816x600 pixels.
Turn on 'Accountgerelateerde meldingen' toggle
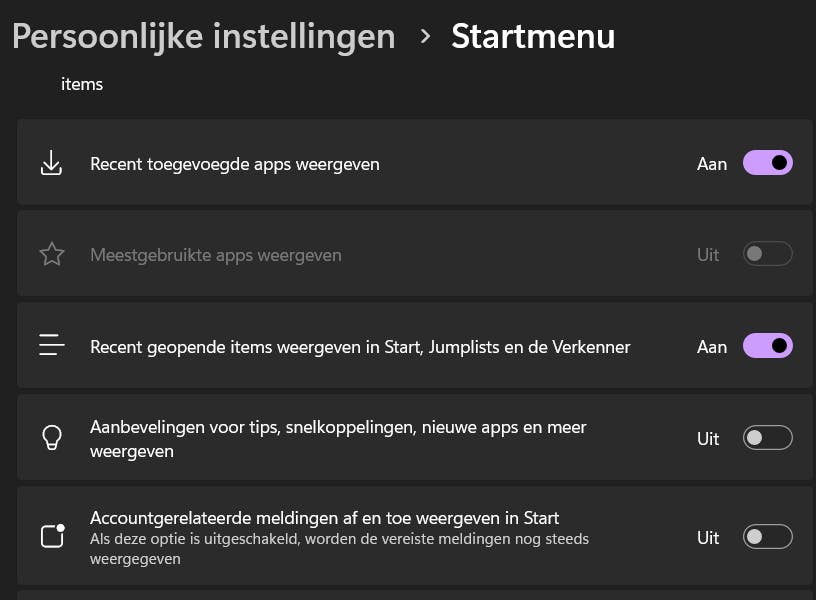pyautogui.click(x=767, y=537)
